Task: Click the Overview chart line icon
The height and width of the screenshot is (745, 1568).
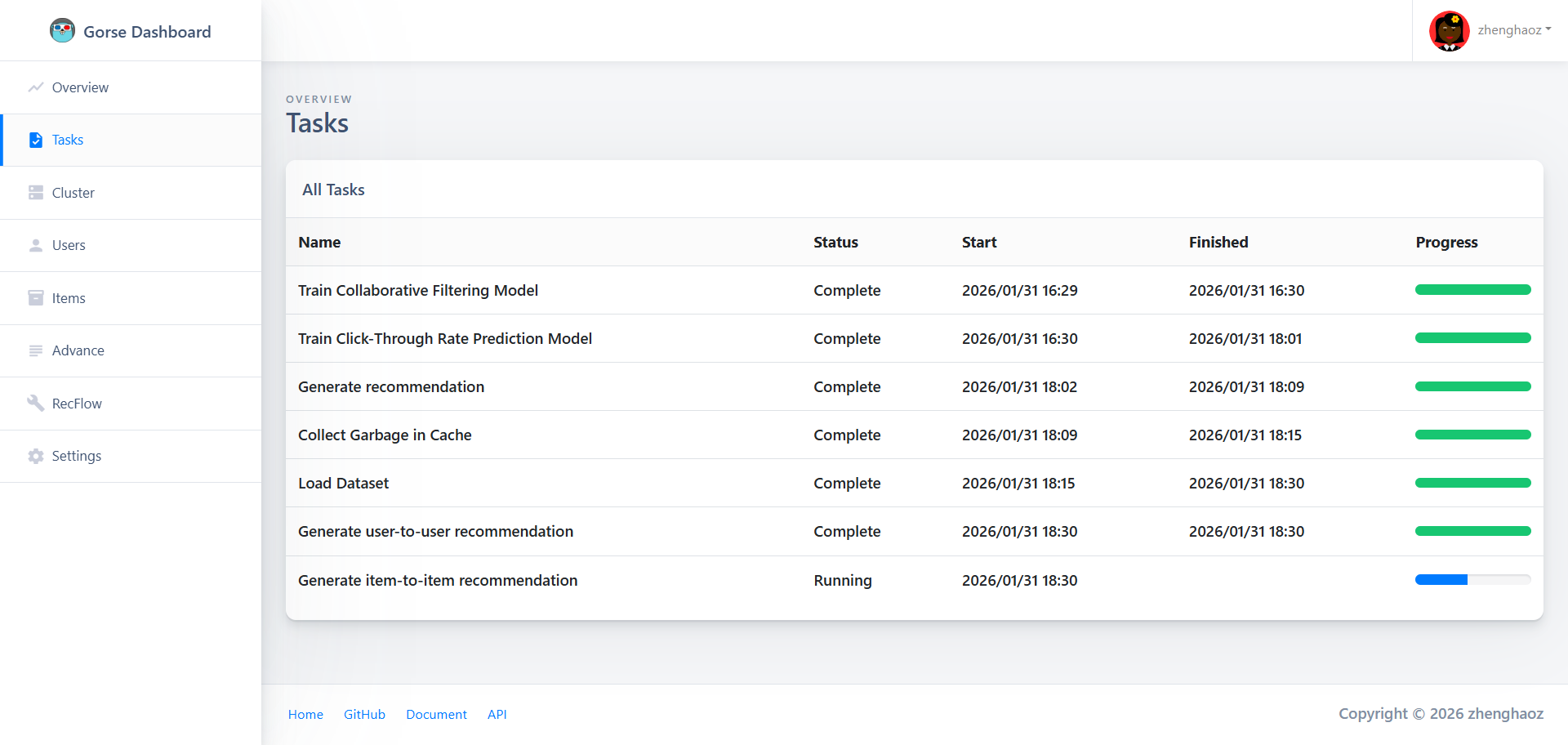Action: point(35,87)
